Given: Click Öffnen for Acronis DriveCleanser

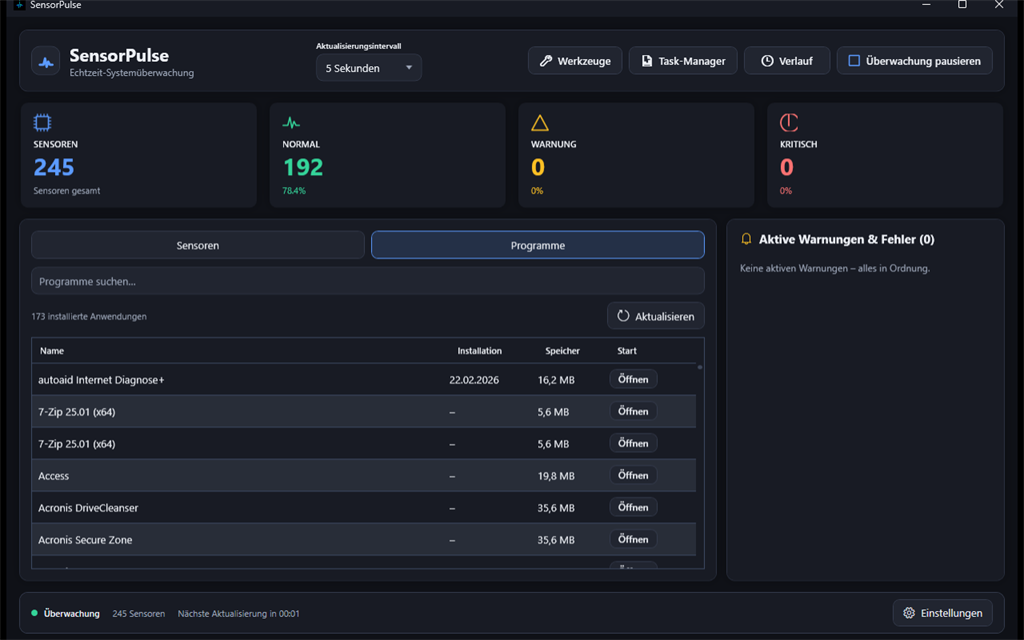Looking at the screenshot, I should coord(633,507).
